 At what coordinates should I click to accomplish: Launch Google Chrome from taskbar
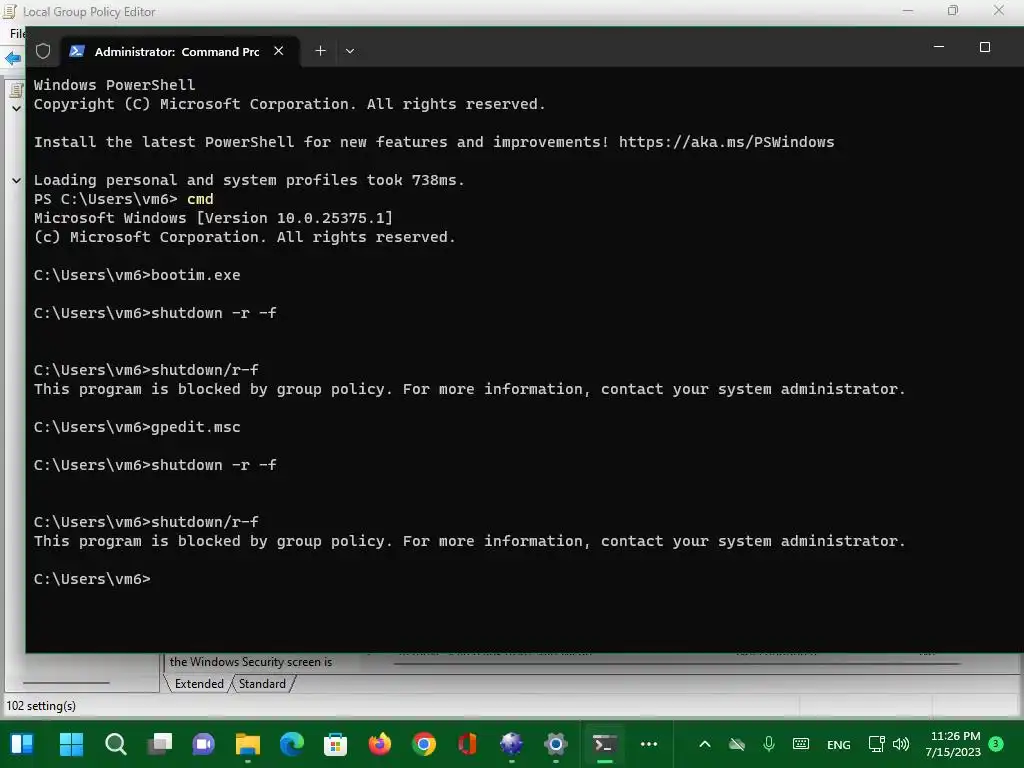[x=424, y=744]
